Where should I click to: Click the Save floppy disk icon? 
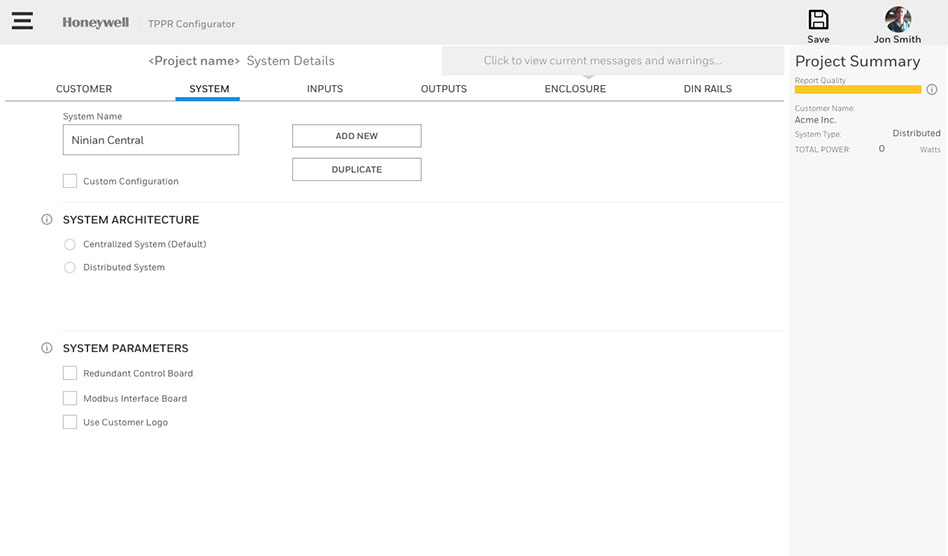click(818, 19)
